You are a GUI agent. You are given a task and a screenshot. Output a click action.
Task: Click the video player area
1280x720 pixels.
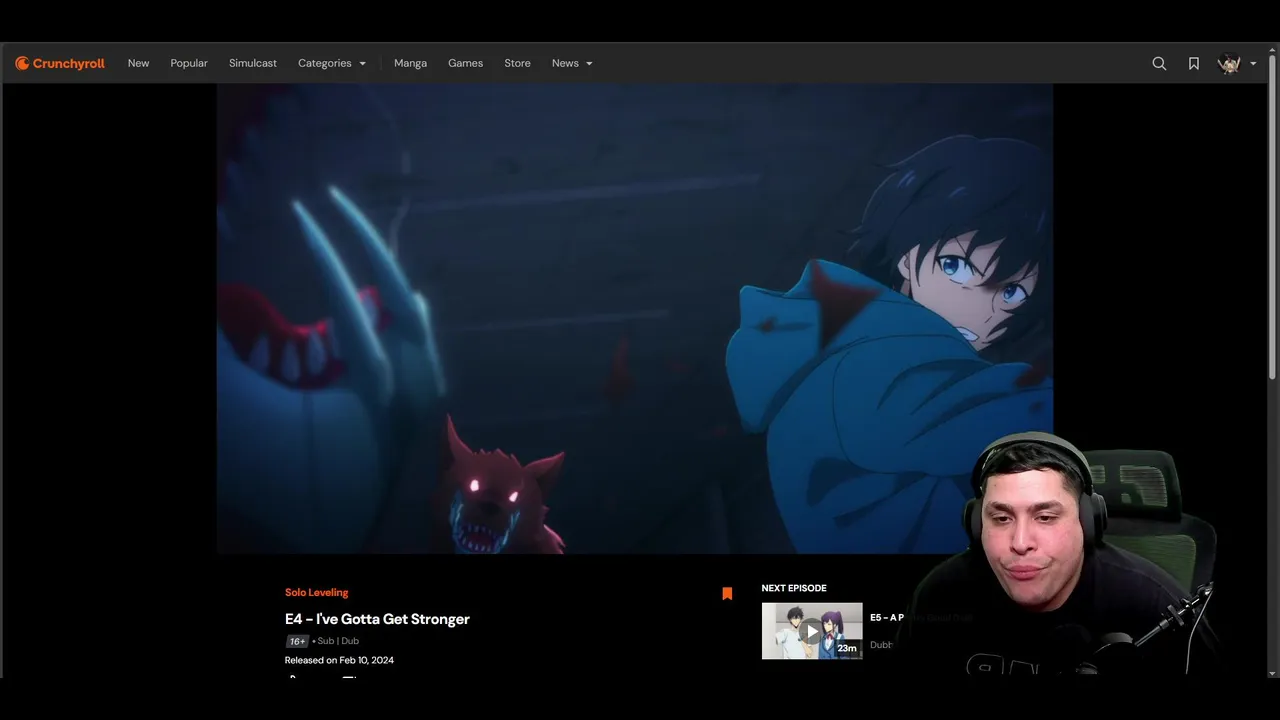[x=635, y=318]
